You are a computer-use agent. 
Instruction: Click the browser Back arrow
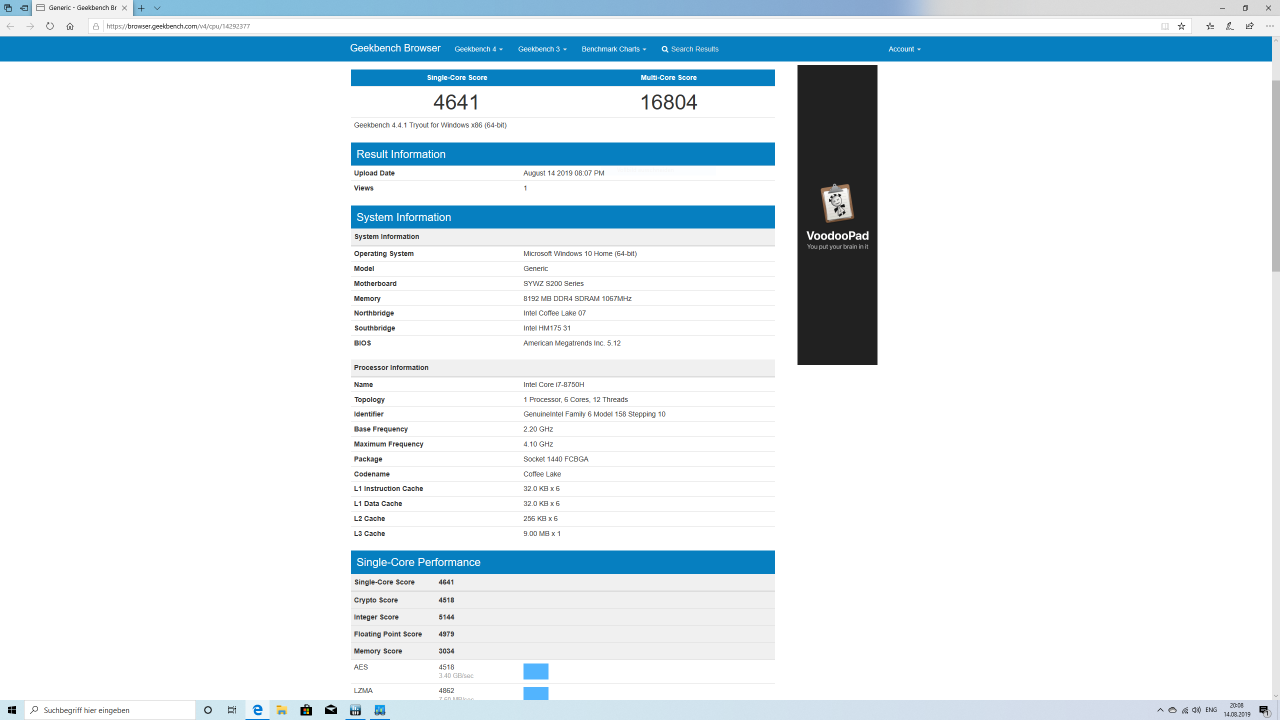click(10, 26)
